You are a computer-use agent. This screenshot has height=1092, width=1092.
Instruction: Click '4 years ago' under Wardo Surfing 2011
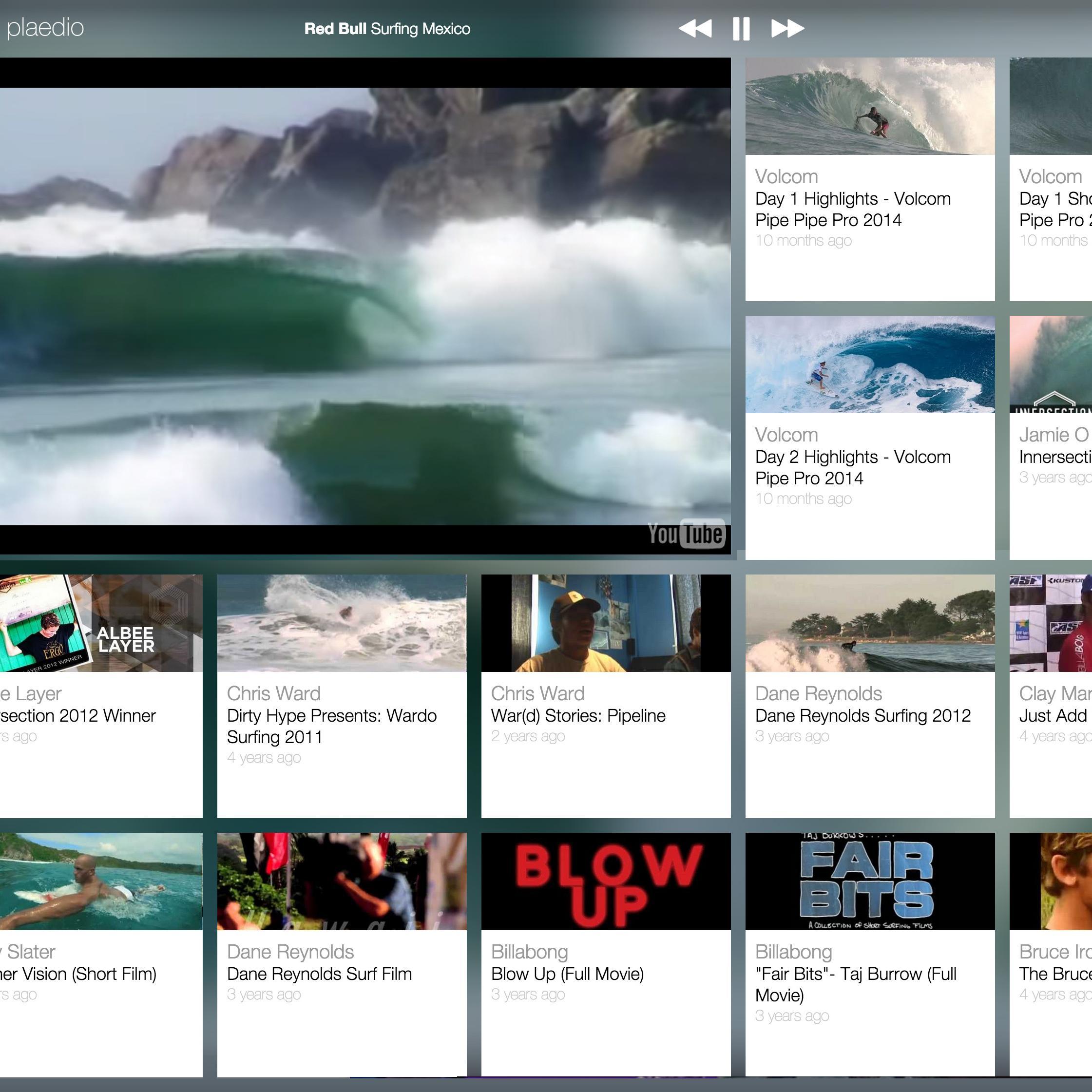coord(264,757)
